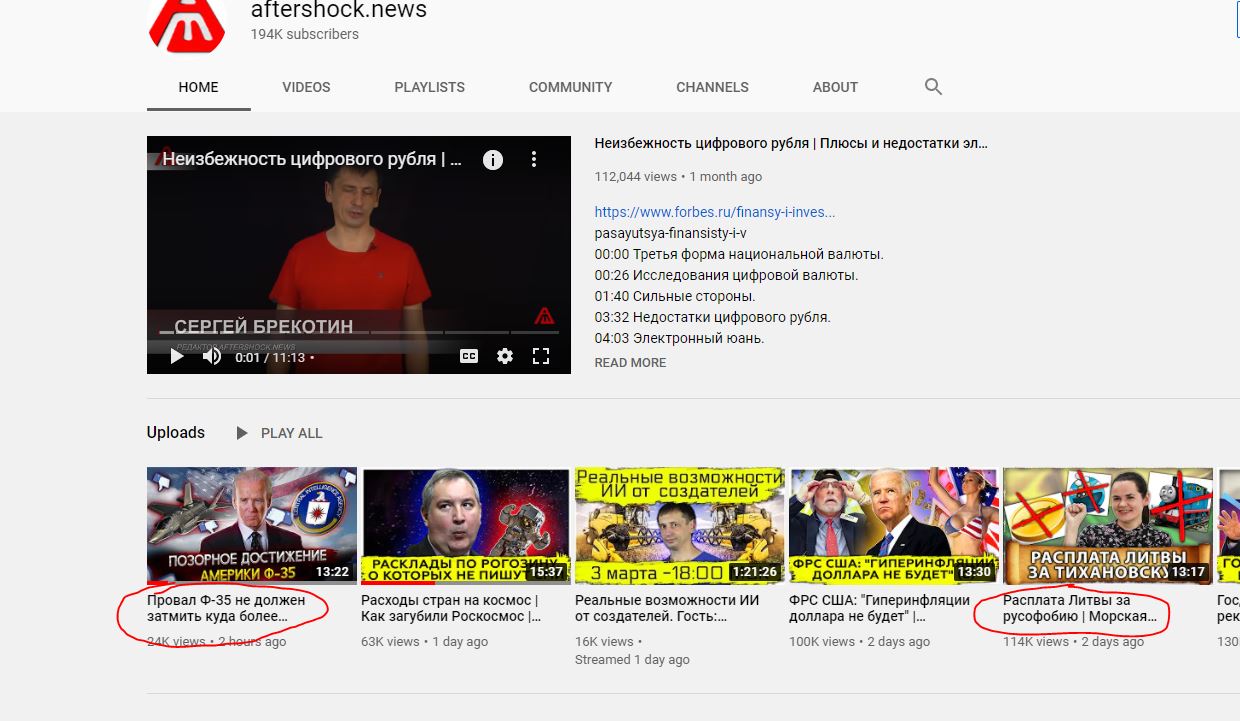The width and height of the screenshot is (1240, 721).
Task: Open the channel search magnifier icon
Action: coord(934,87)
